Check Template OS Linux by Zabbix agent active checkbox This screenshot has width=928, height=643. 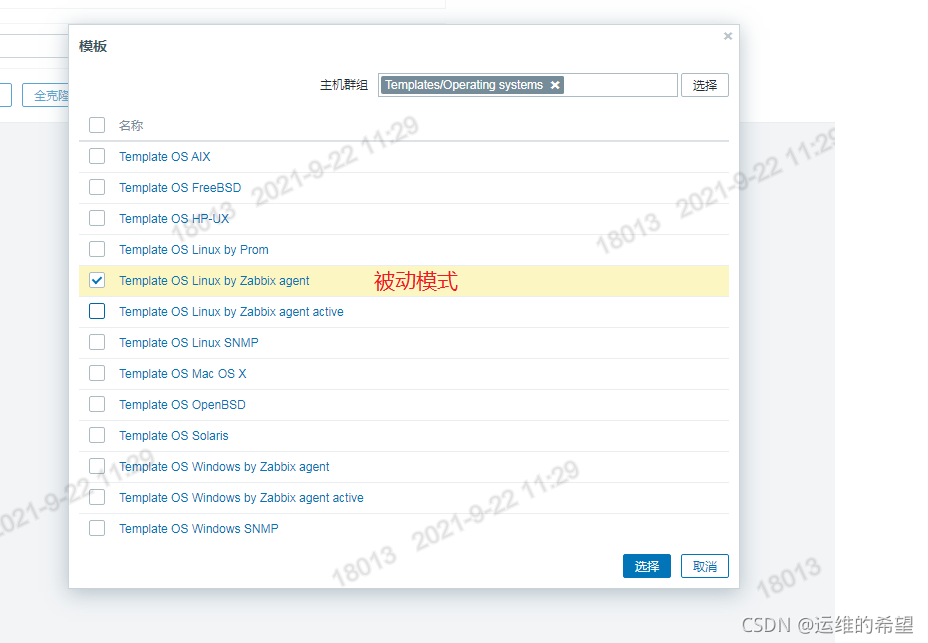click(x=97, y=311)
